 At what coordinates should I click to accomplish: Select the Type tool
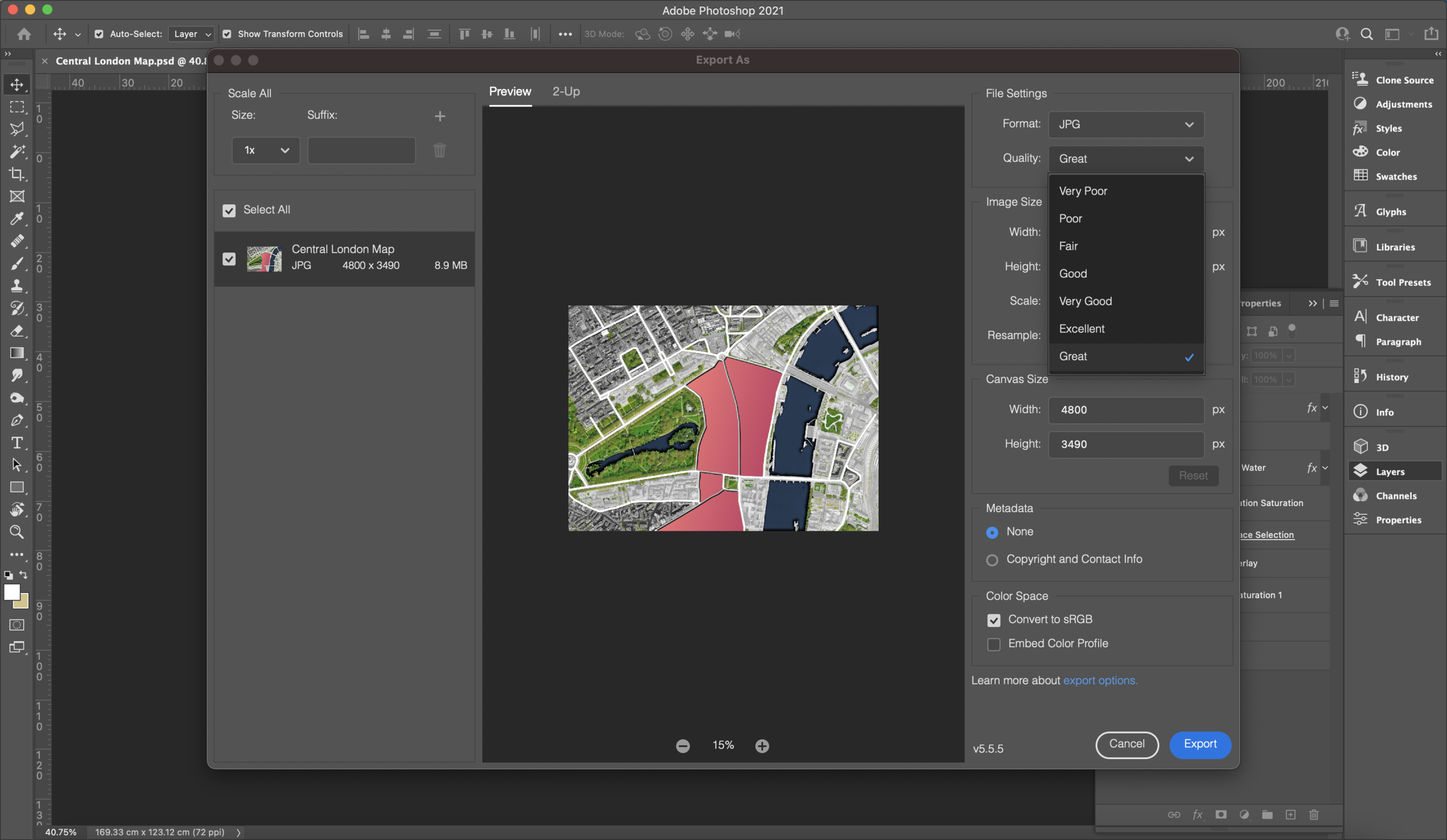(x=17, y=443)
